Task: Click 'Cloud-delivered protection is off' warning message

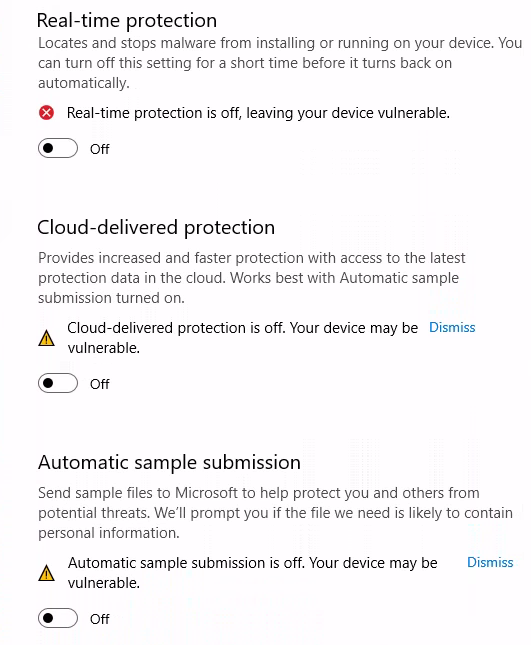Action: click(x=243, y=338)
